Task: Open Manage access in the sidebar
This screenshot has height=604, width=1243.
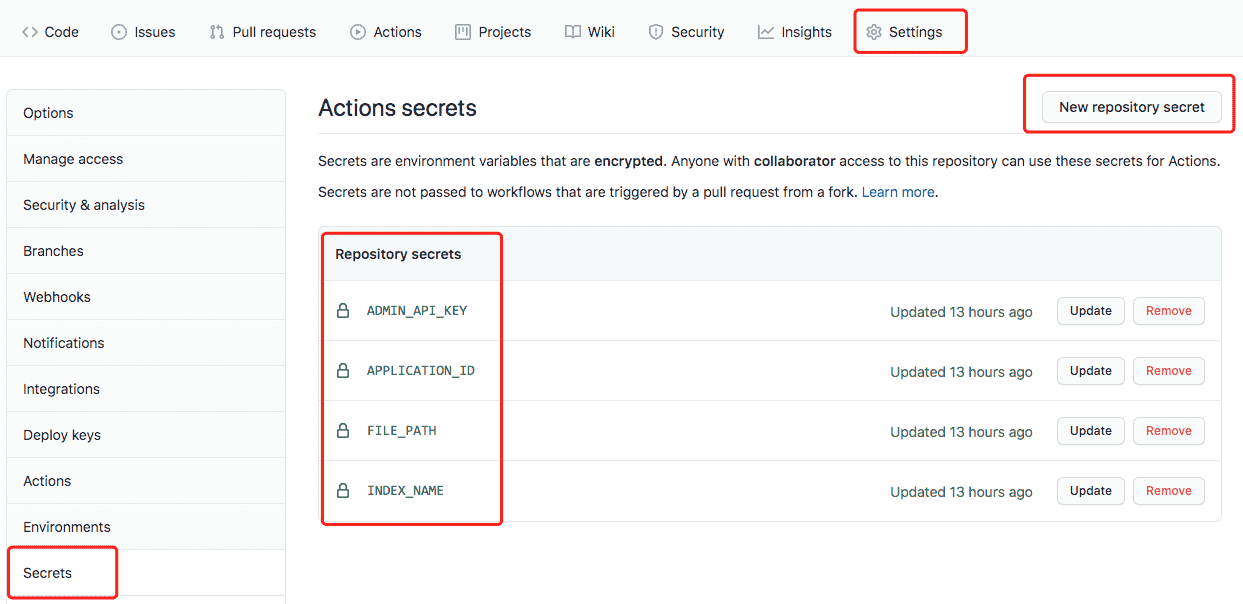Action: pos(146,159)
